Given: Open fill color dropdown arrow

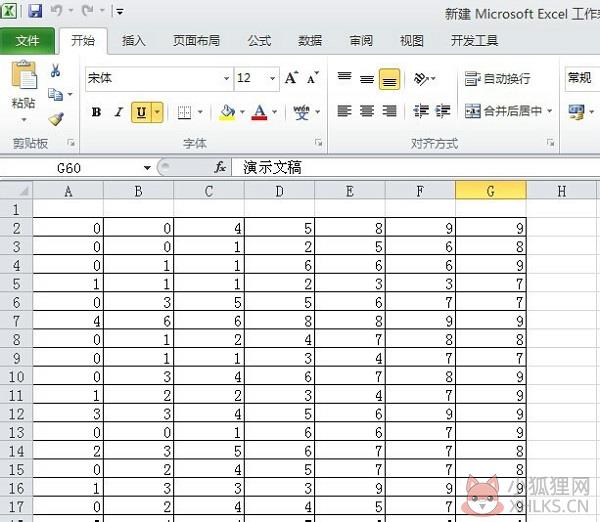Looking at the screenshot, I should pos(242,112).
